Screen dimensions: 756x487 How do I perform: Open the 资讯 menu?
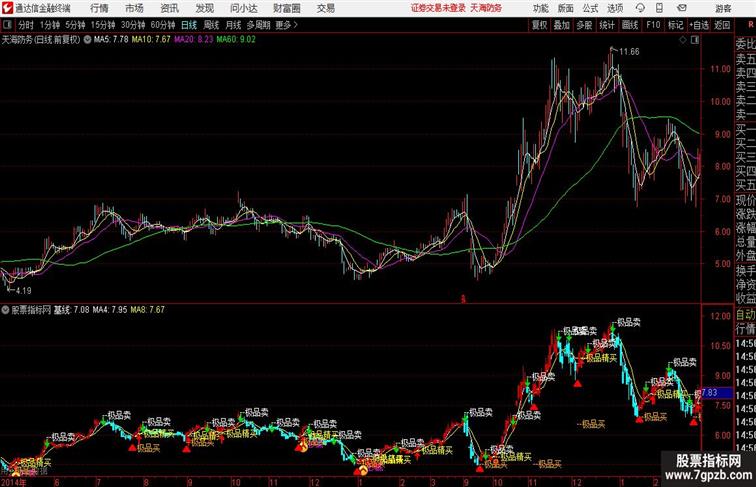point(170,8)
